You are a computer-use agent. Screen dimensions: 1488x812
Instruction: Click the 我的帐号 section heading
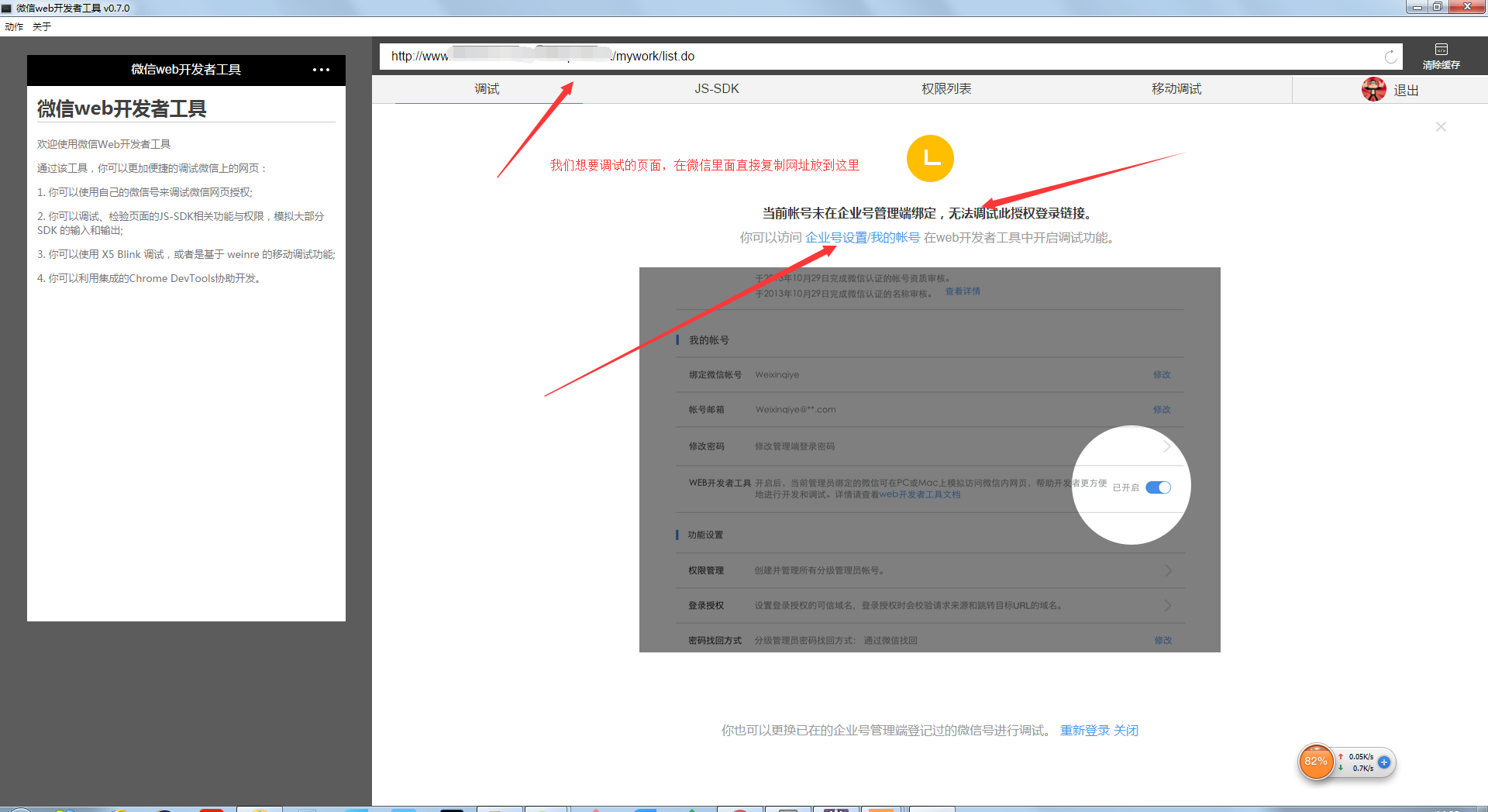pyautogui.click(x=708, y=340)
